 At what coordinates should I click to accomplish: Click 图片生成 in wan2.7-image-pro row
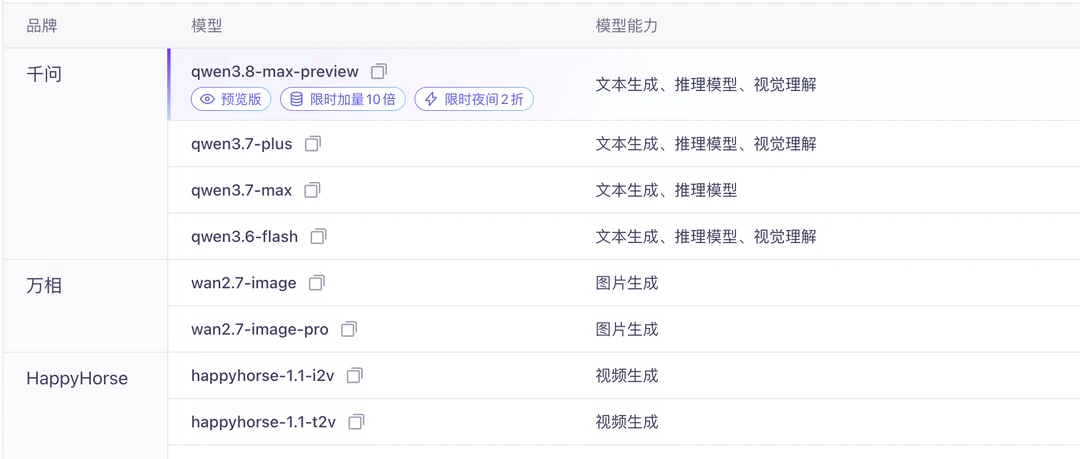(627, 329)
